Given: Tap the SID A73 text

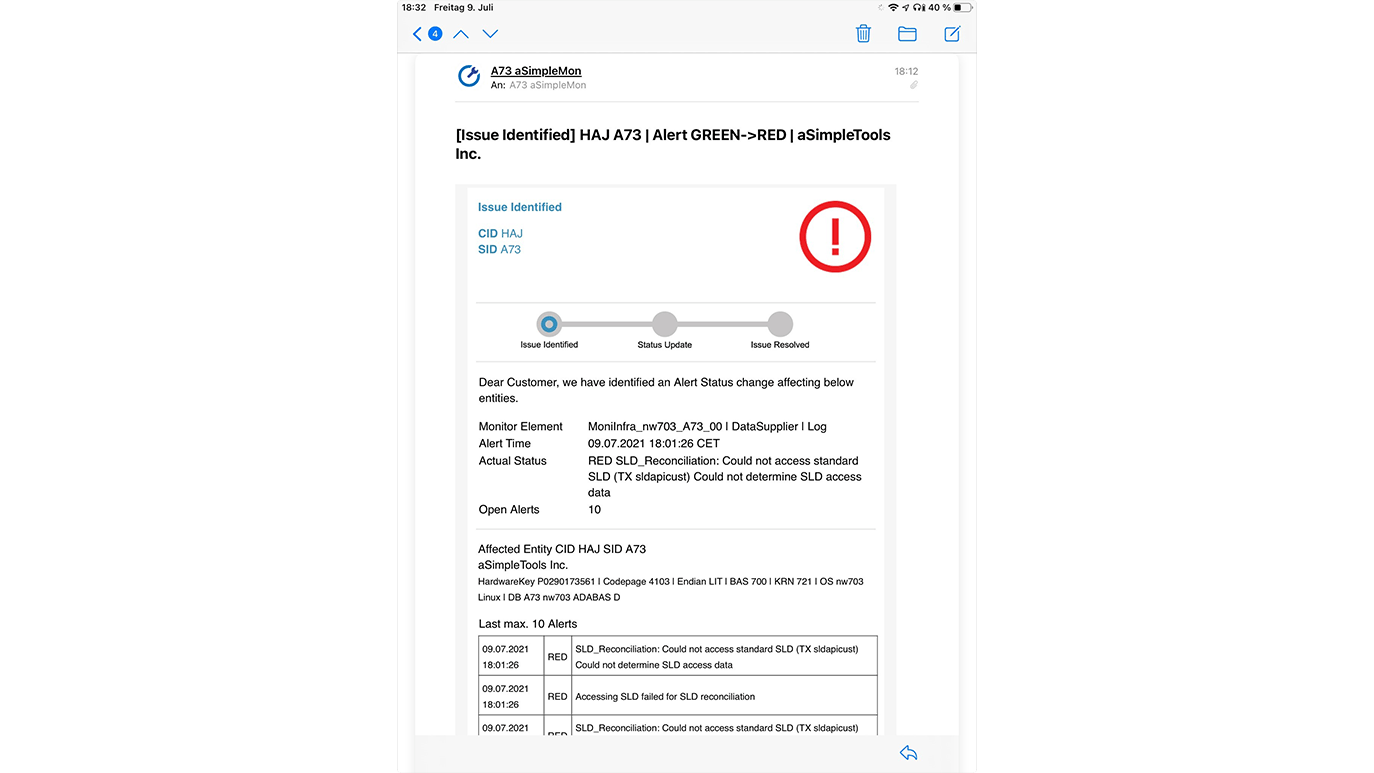Looking at the screenshot, I should click(499, 249).
